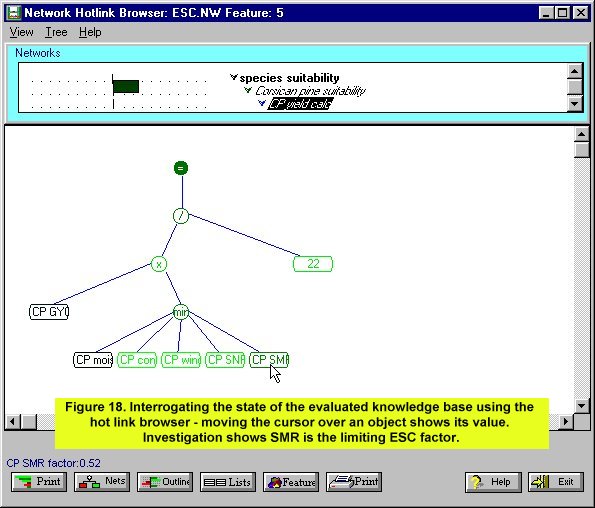Screen dimensions: 595x508
Task: Click the CP GYC node box
Action: pyautogui.click(x=49, y=312)
